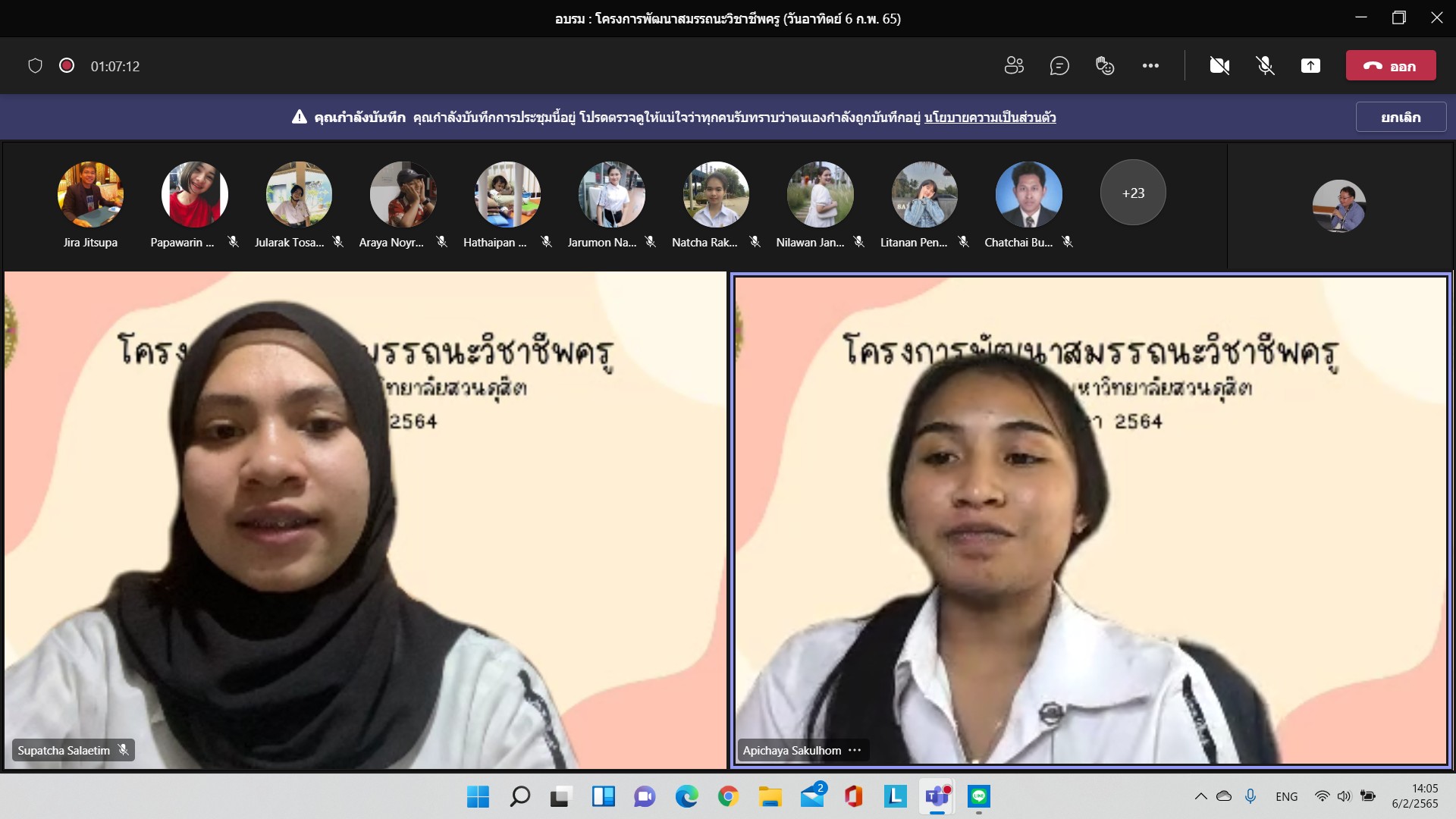Show the +23 additional participants
This screenshot has height=819, width=1456.
tap(1133, 193)
